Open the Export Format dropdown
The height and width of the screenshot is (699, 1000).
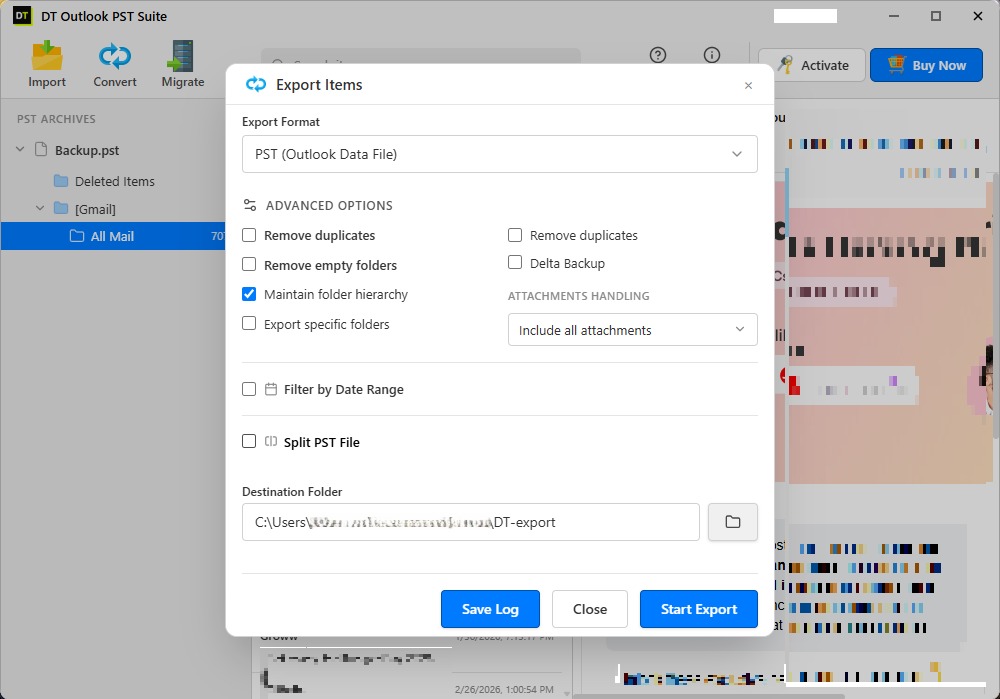(x=499, y=154)
